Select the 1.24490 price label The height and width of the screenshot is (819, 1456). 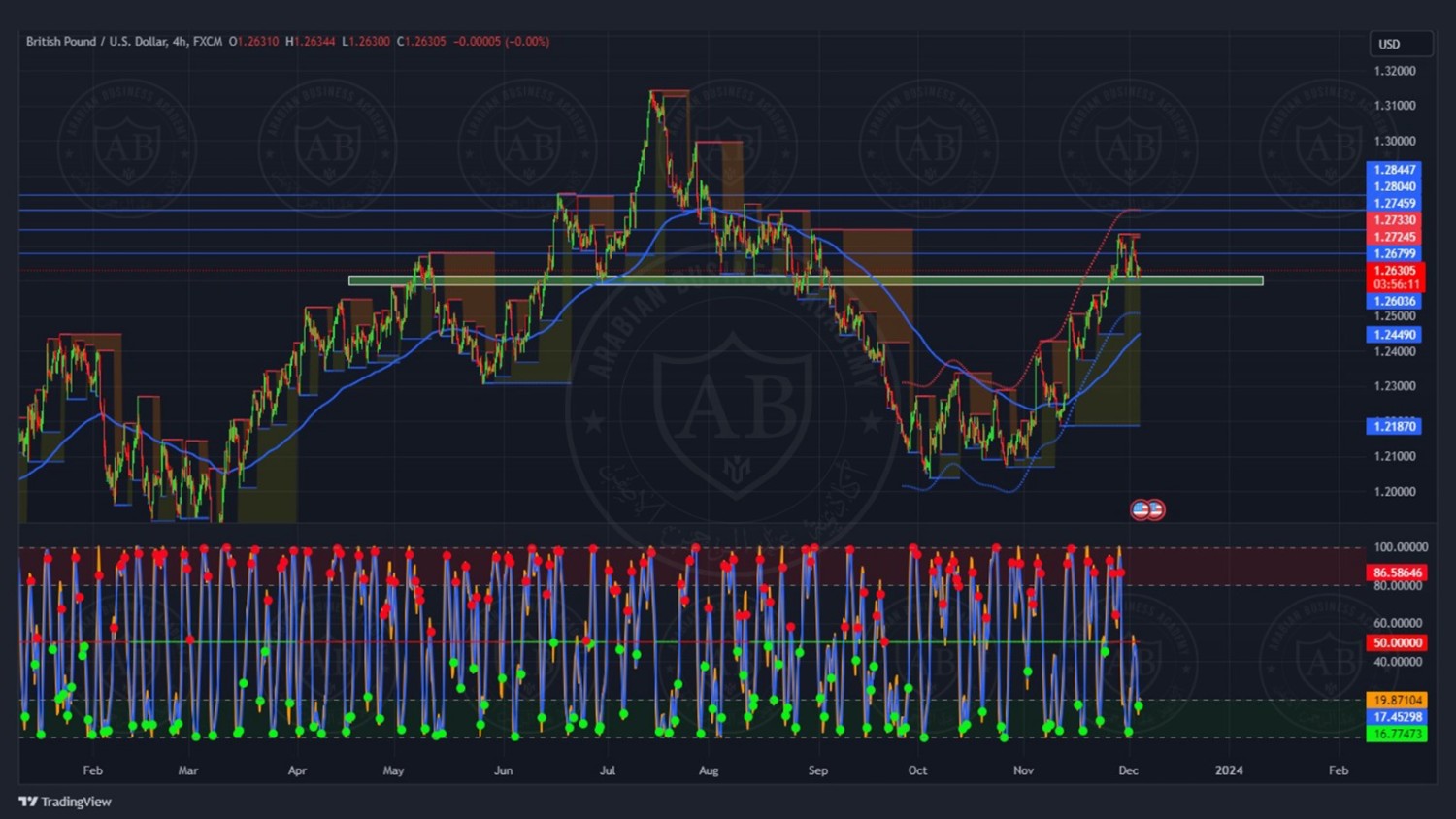click(x=1394, y=335)
